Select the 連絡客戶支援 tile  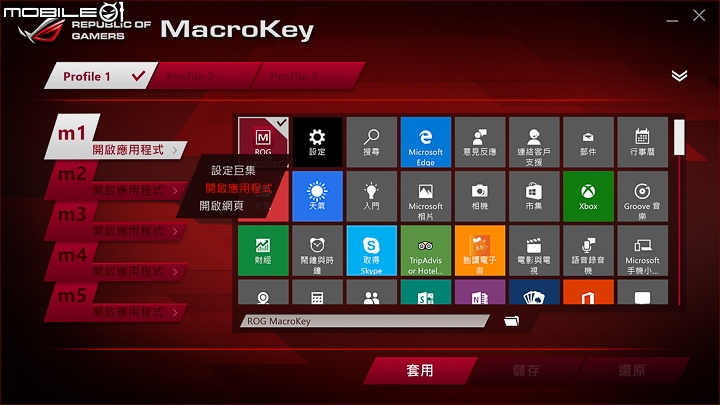coord(534,142)
